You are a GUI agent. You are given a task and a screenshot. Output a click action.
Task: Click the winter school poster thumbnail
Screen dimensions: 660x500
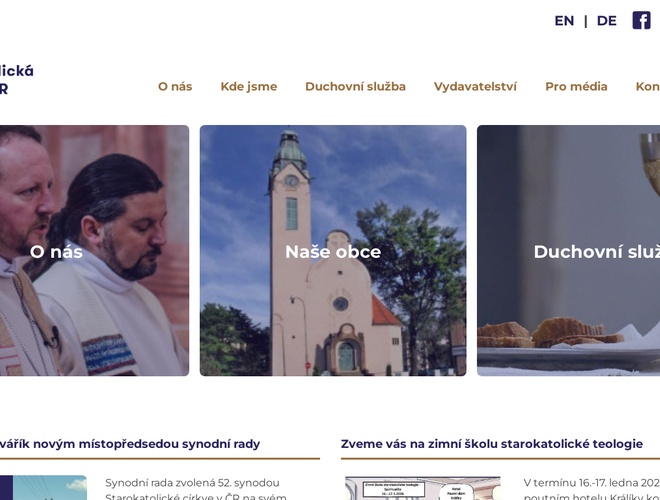coord(423,488)
